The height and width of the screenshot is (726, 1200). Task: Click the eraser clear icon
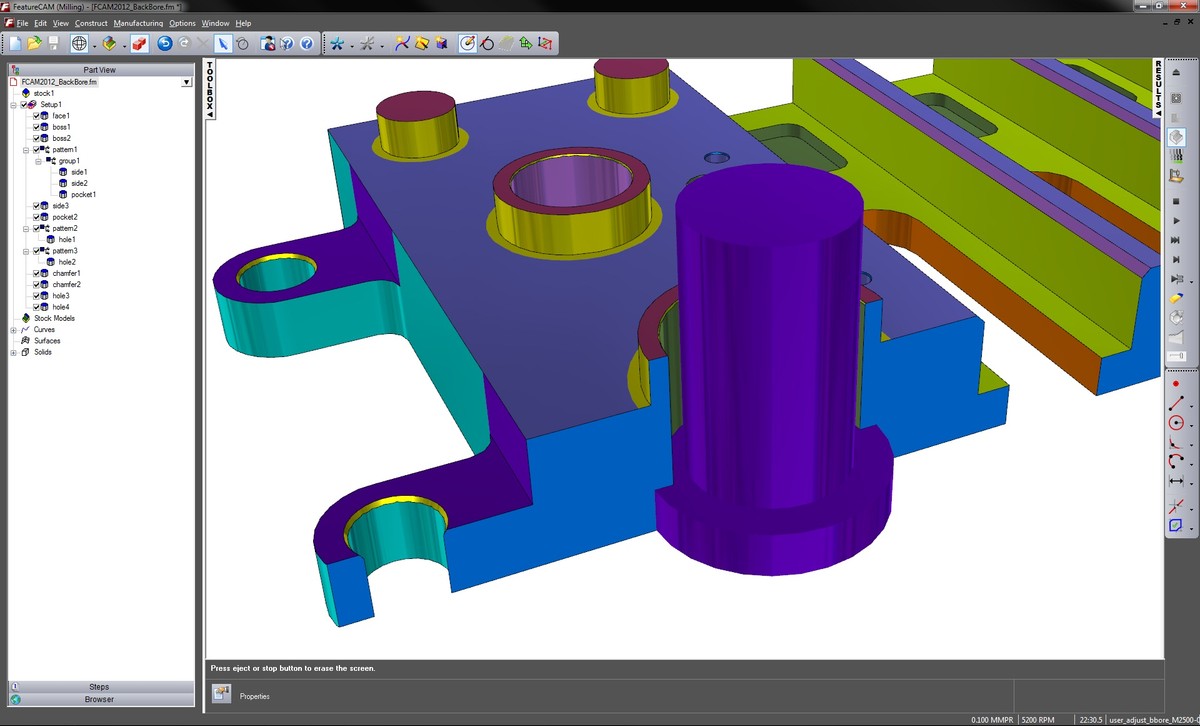[1177, 298]
